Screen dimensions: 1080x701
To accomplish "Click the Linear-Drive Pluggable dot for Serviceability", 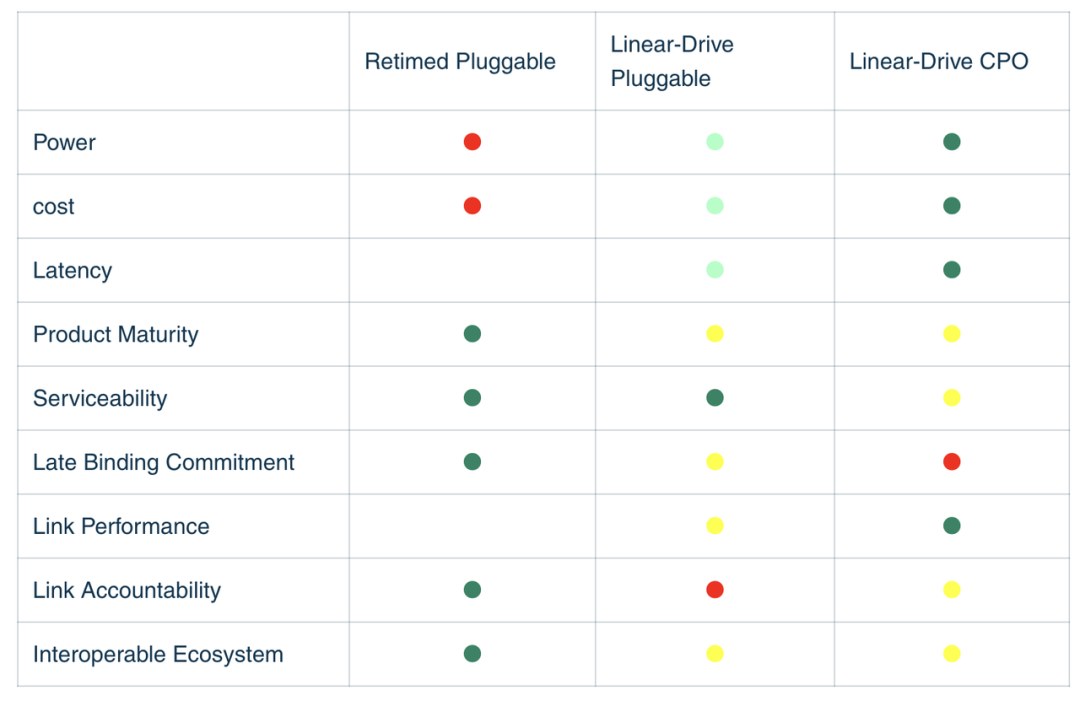I will [714, 398].
